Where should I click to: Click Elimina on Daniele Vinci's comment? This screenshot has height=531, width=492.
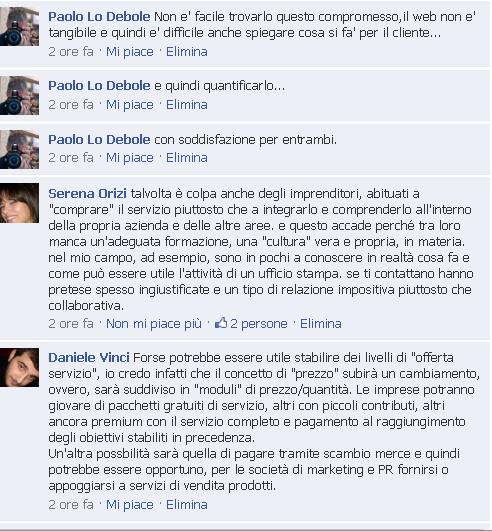point(187,505)
